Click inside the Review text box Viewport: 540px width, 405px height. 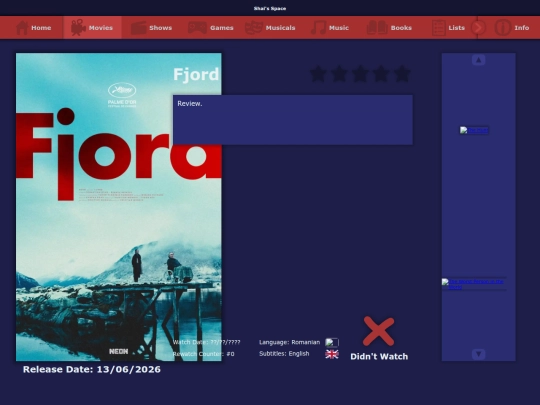pyautogui.click(x=293, y=120)
